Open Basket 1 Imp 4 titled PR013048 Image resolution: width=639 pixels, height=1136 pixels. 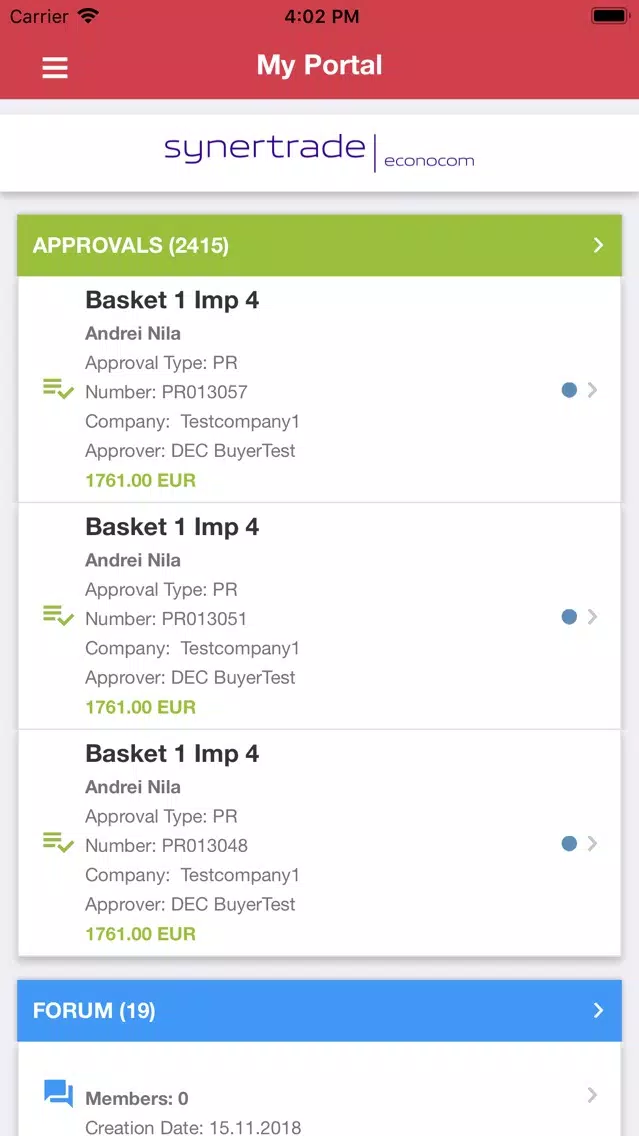pyautogui.click(x=320, y=843)
